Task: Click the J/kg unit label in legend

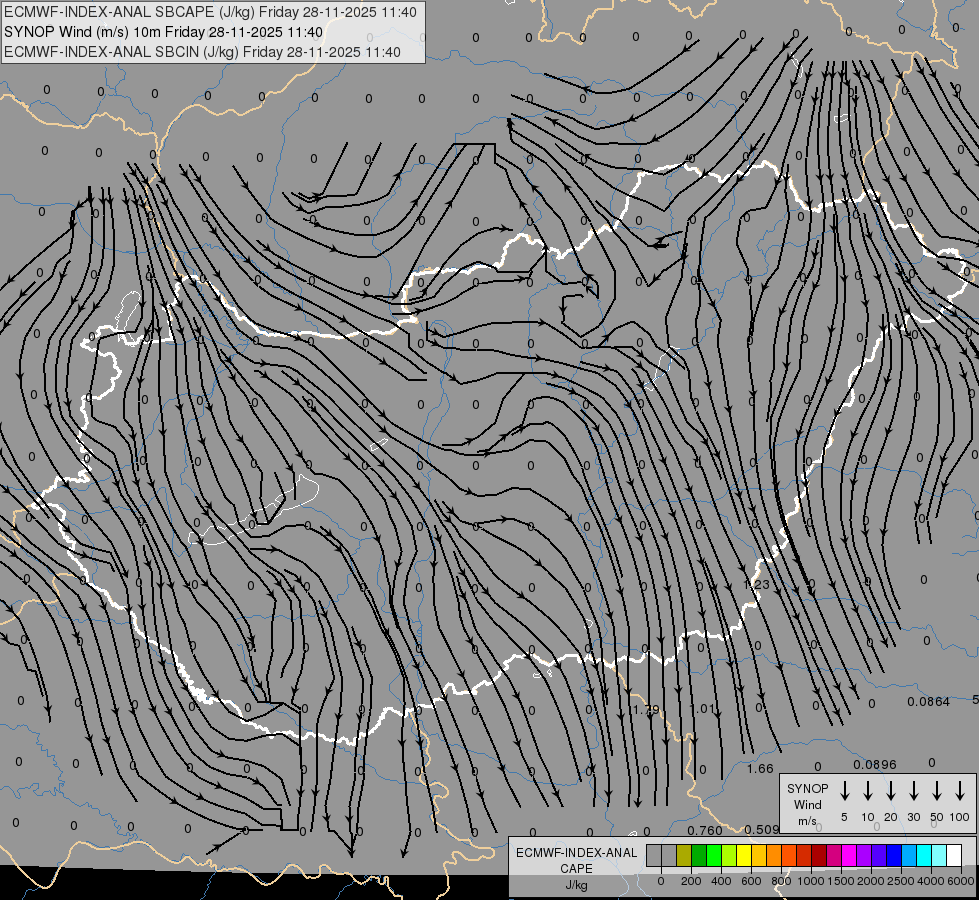Action: click(x=576, y=884)
